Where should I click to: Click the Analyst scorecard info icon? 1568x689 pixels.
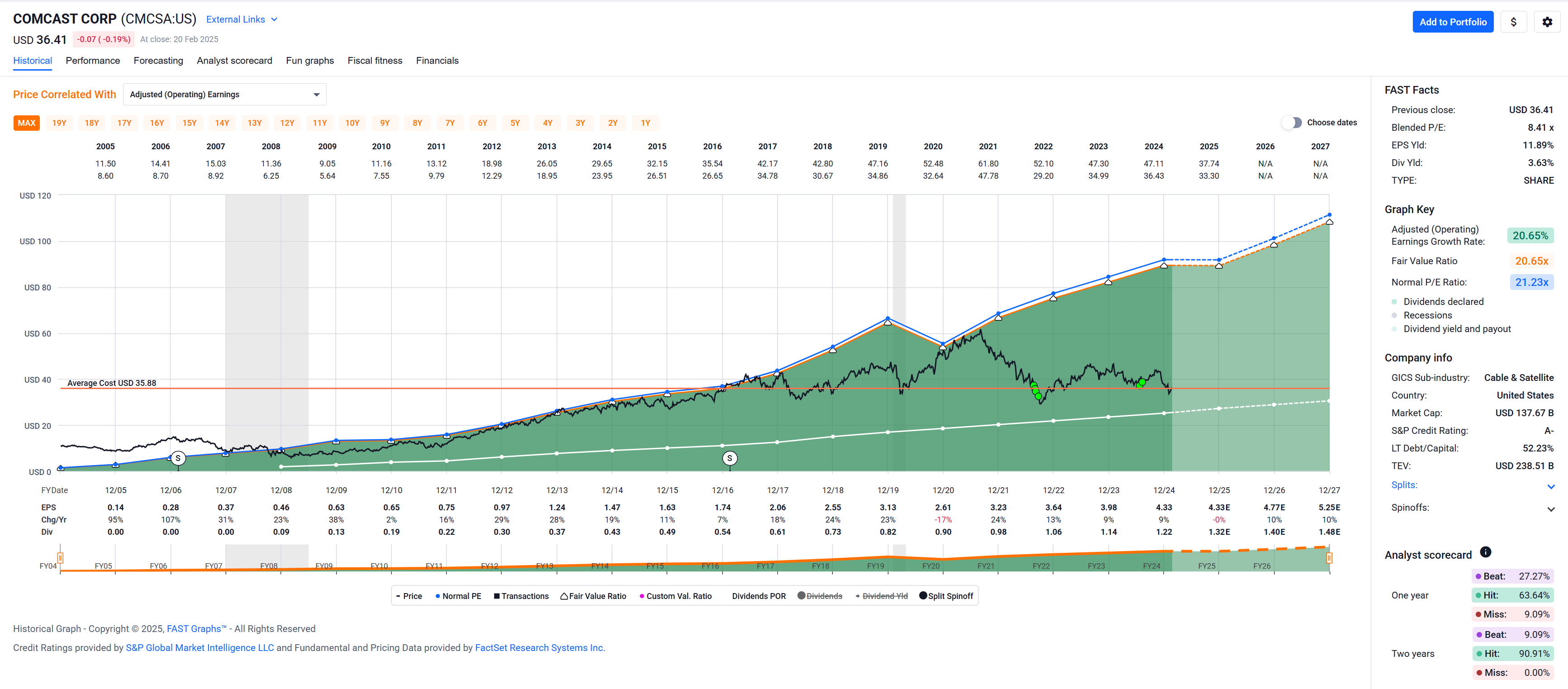tap(1486, 552)
